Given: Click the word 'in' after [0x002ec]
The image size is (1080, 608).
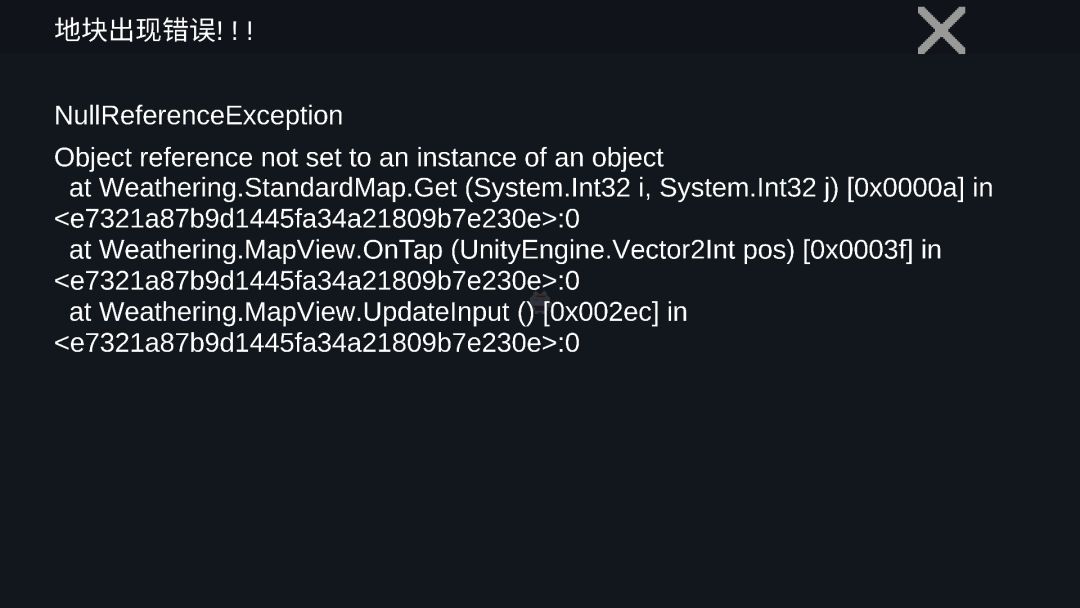Looking at the screenshot, I should click(677, 312).
